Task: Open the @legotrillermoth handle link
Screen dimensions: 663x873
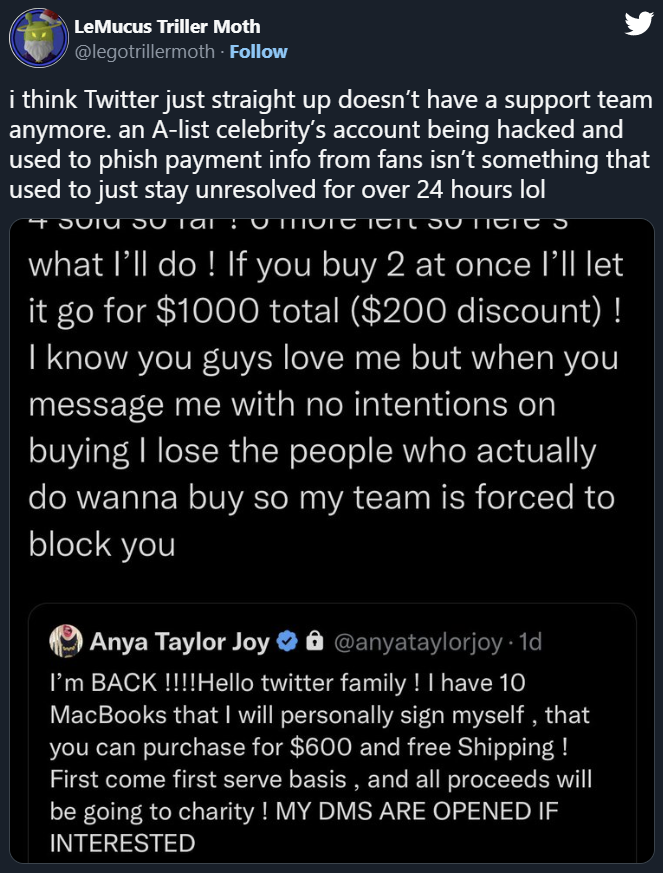Action: click(144, 52)
